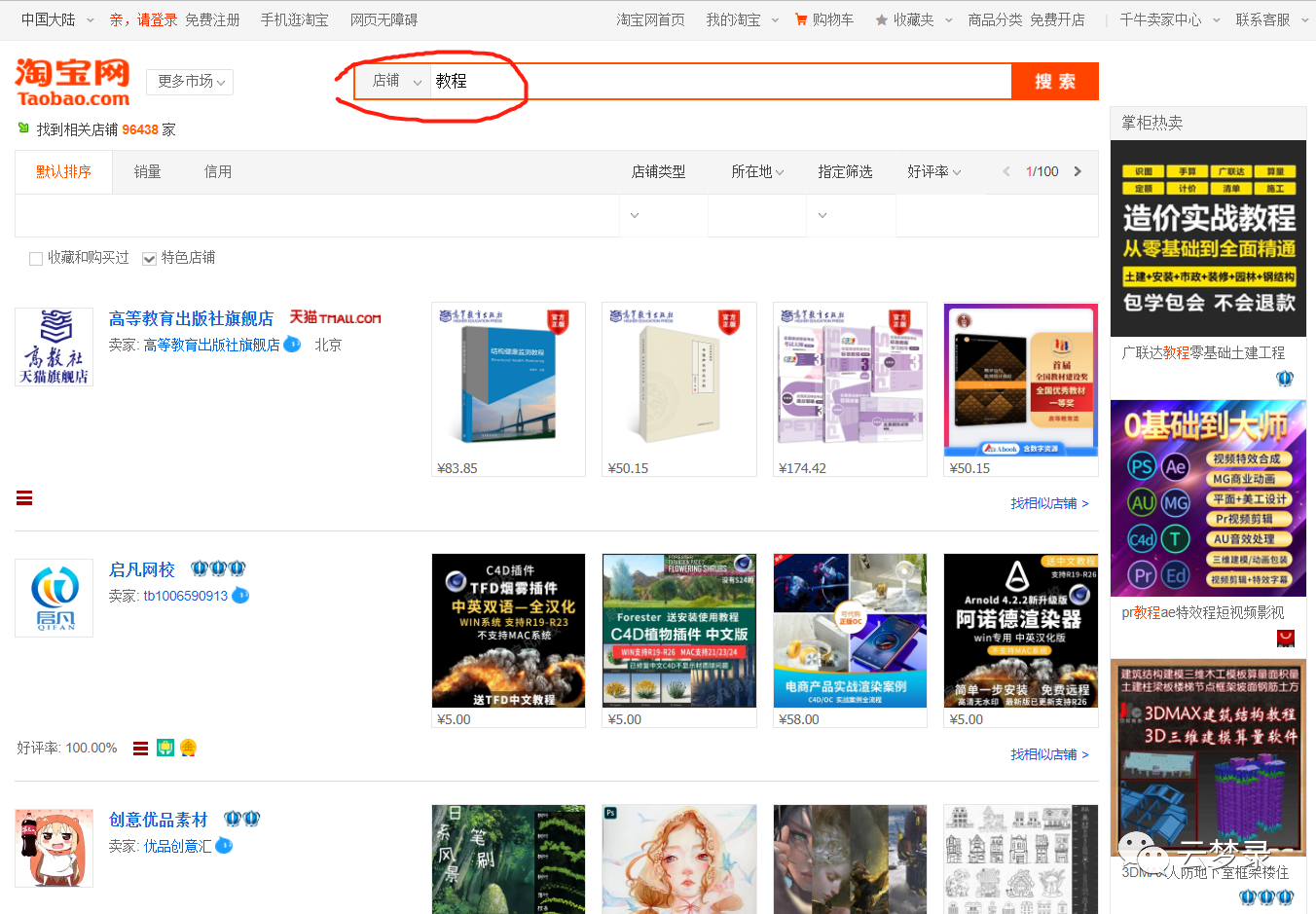The height and width of the screenshot is (914, 1316).
Task: Select the 信用 sorting tab
Action: click(216, 171)
